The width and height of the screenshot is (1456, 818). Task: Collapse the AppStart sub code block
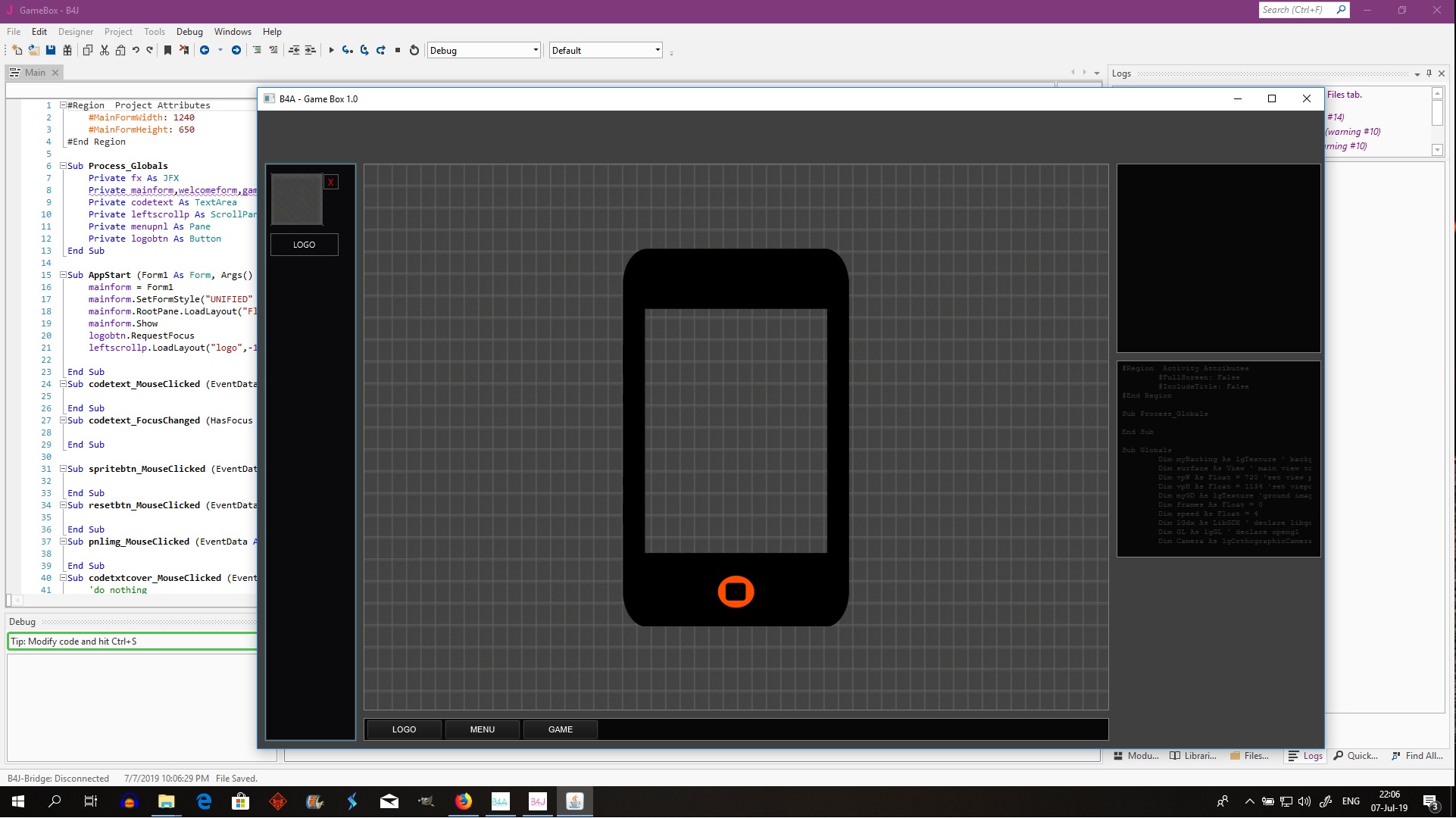click(x=64, y=275)
